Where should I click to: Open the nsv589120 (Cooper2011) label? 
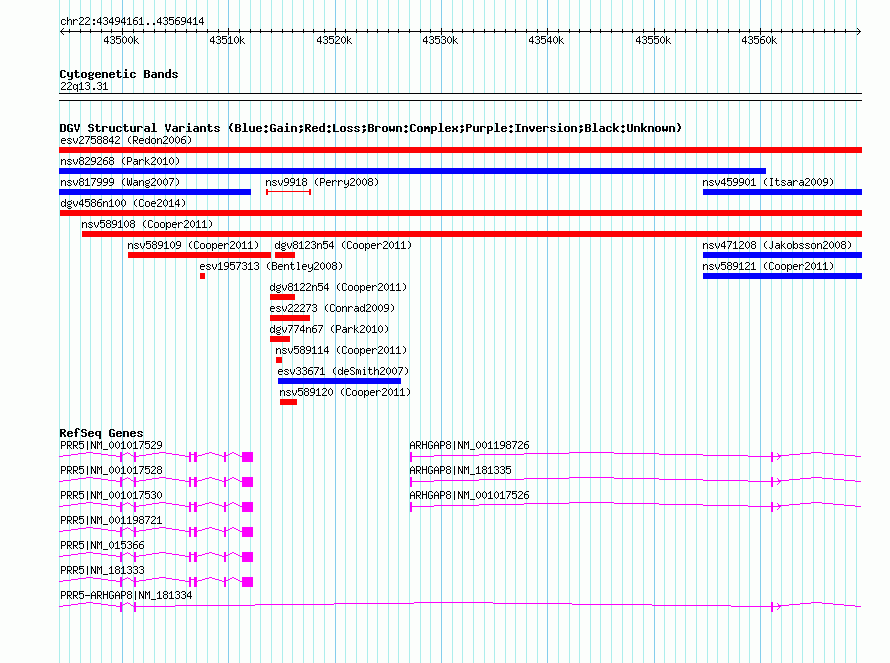(345, 392)
